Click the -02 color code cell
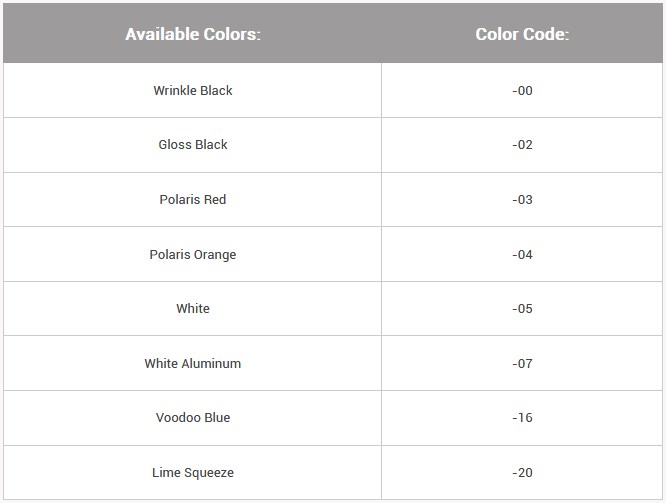 522,145
